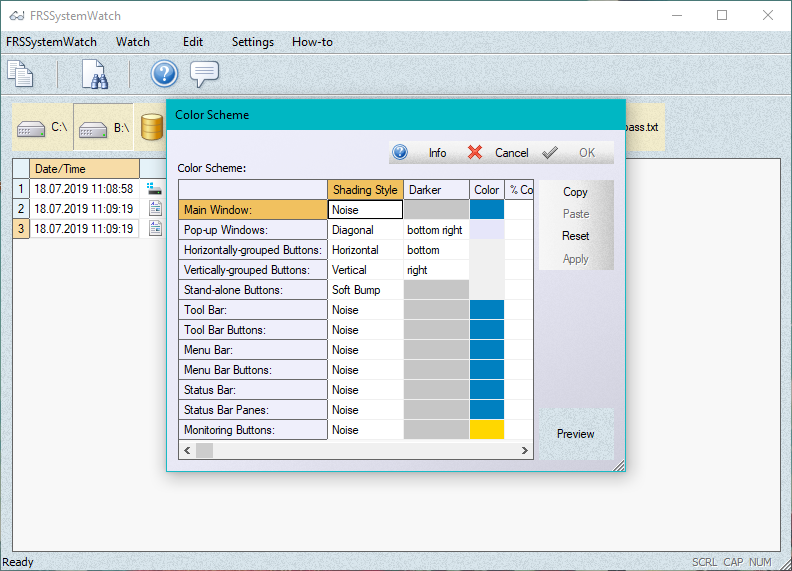This screenshot has width=792, height=571.
Task: Click the Status Bar blue color swatch
Action: [x=487, y=390]
